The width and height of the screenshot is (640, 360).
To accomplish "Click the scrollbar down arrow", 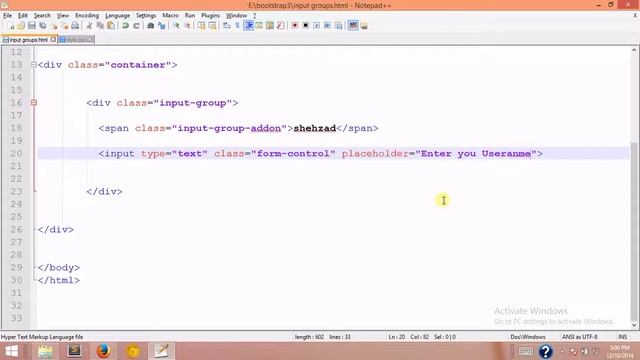I will [634, 325].
